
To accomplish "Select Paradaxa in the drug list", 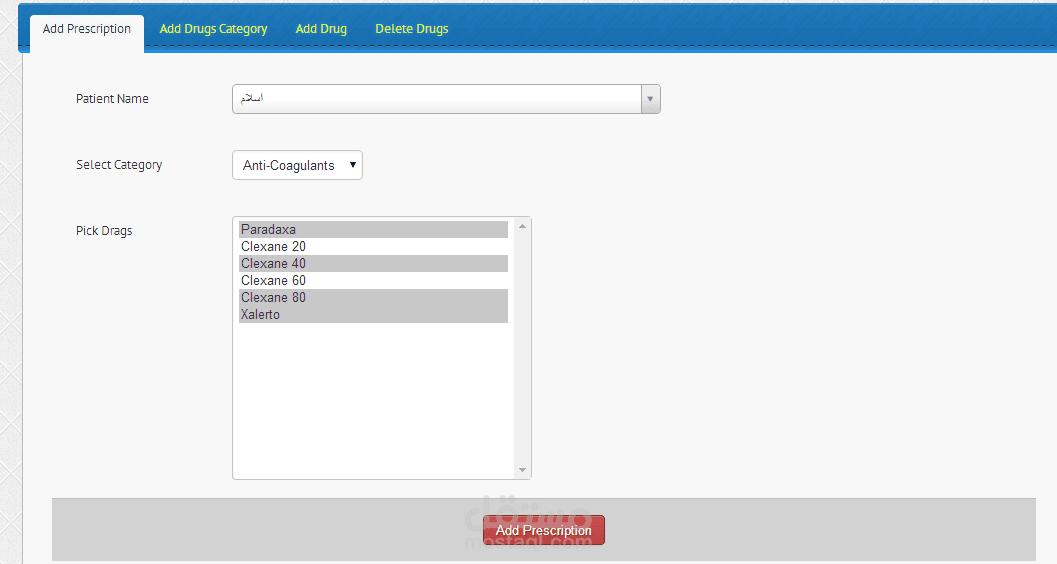I will 373,229.
